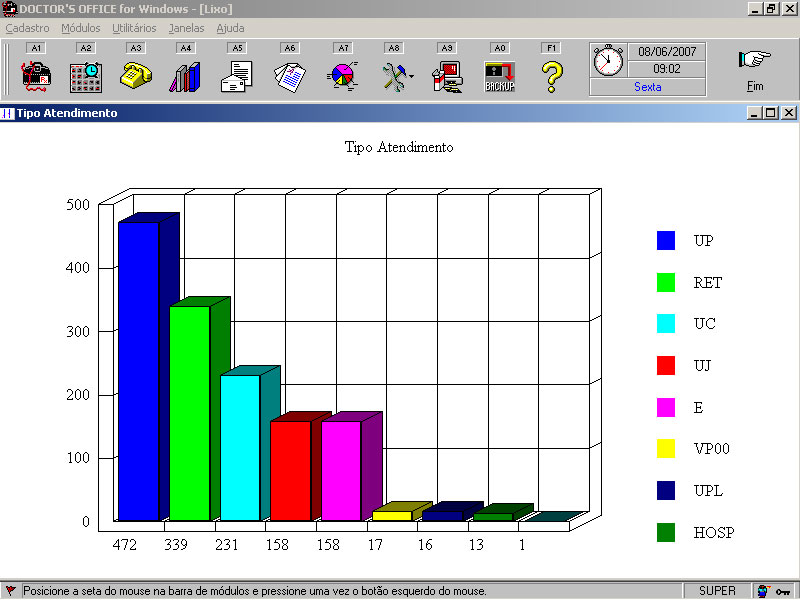Screen dimensions: 800x600
Task: Click the A3 yellow telephone icon
Action: click(136, 76)
